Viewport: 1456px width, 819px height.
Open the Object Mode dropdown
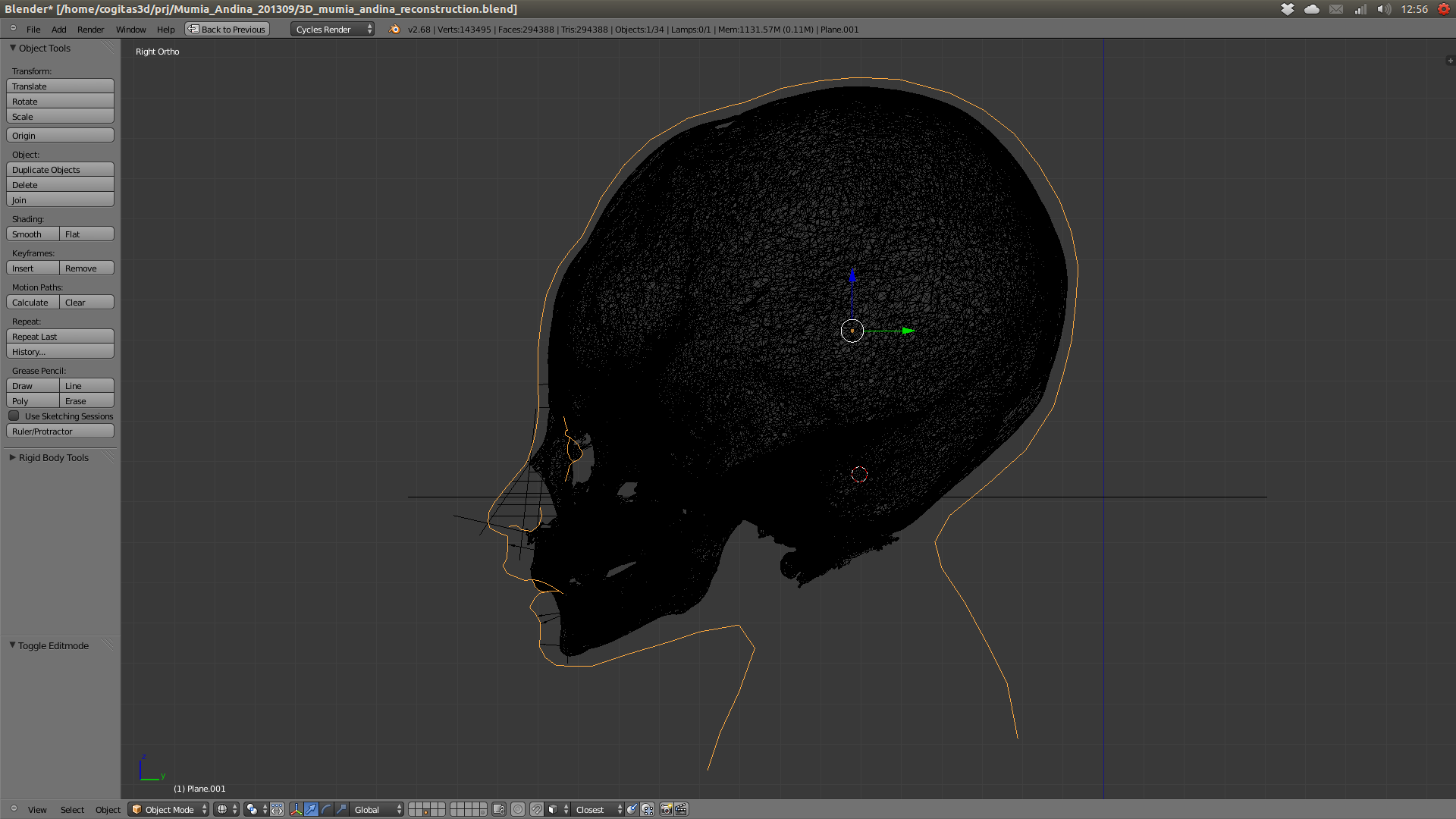pos(168,810)
